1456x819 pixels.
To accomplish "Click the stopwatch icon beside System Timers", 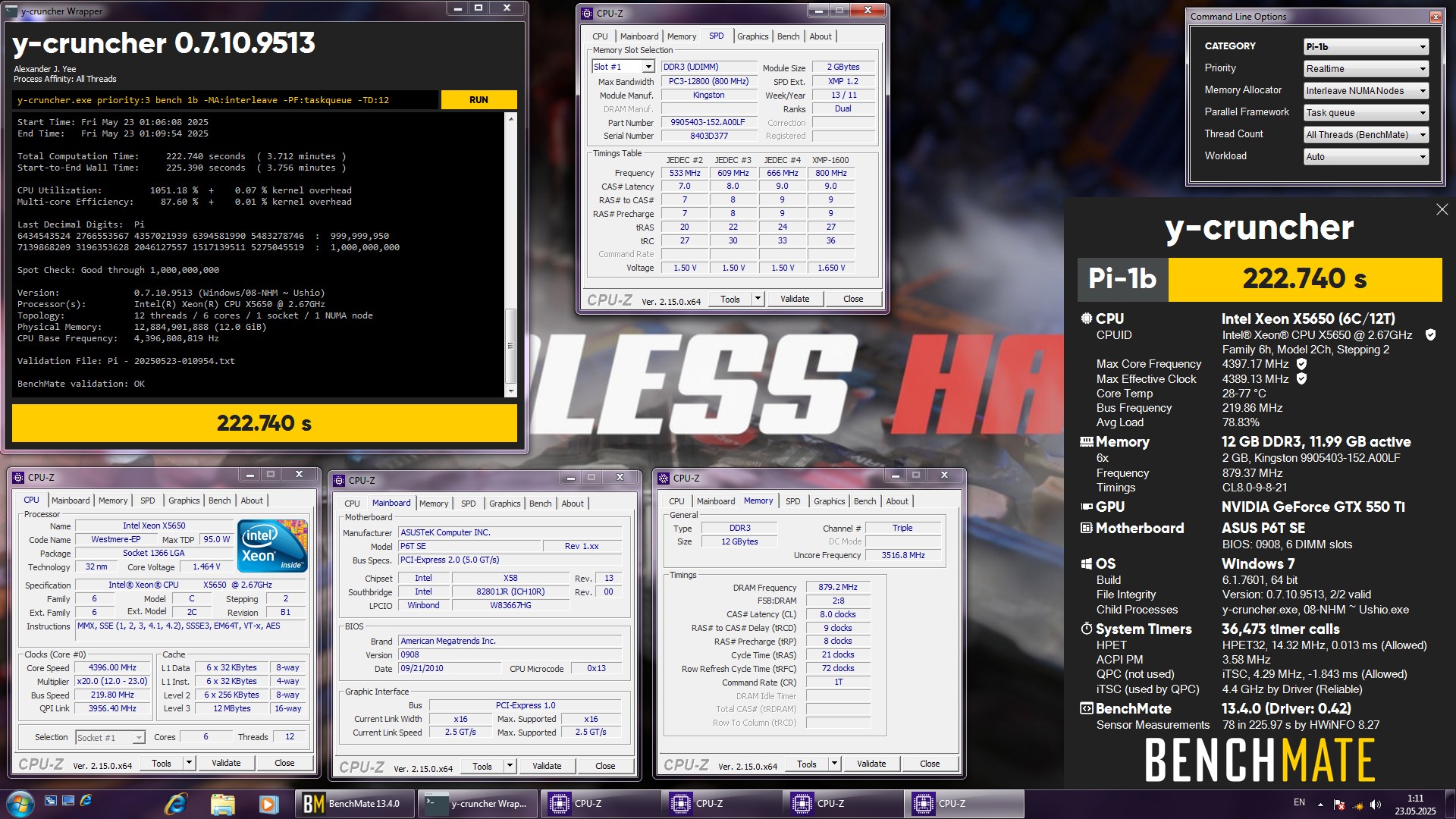I will coord(1086,629).
